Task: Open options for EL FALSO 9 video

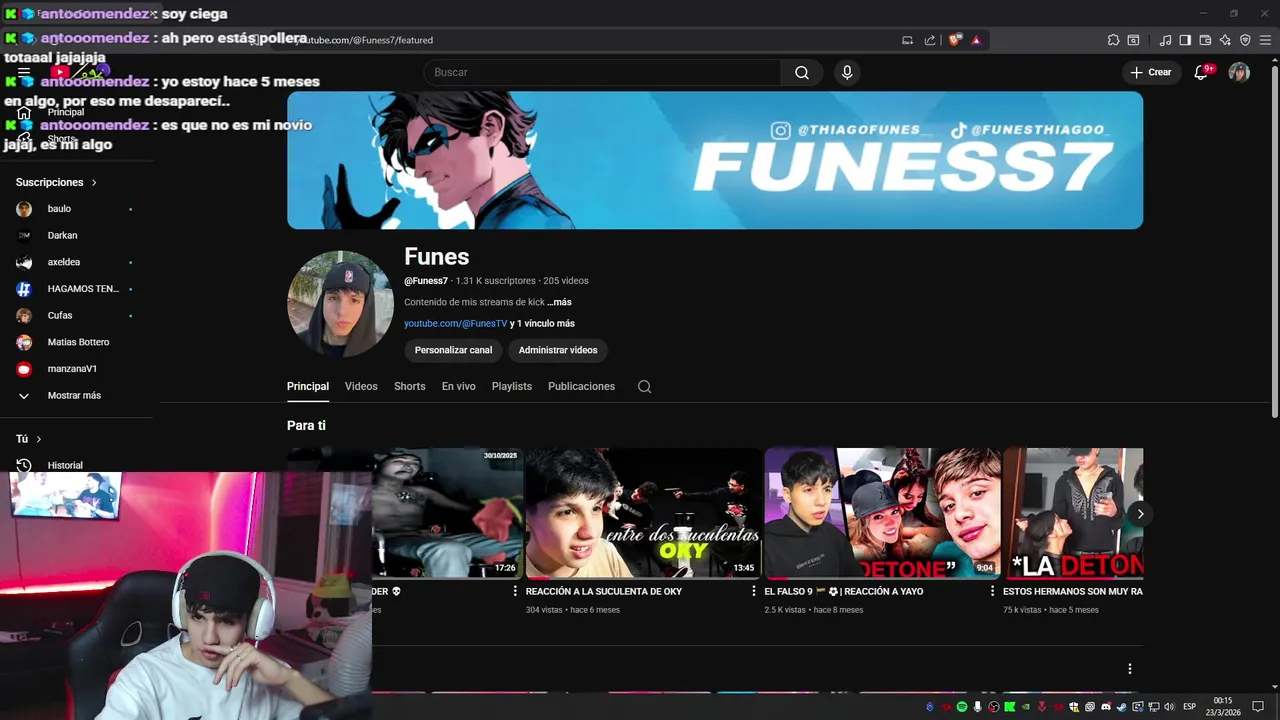Action: coord(993,591)
